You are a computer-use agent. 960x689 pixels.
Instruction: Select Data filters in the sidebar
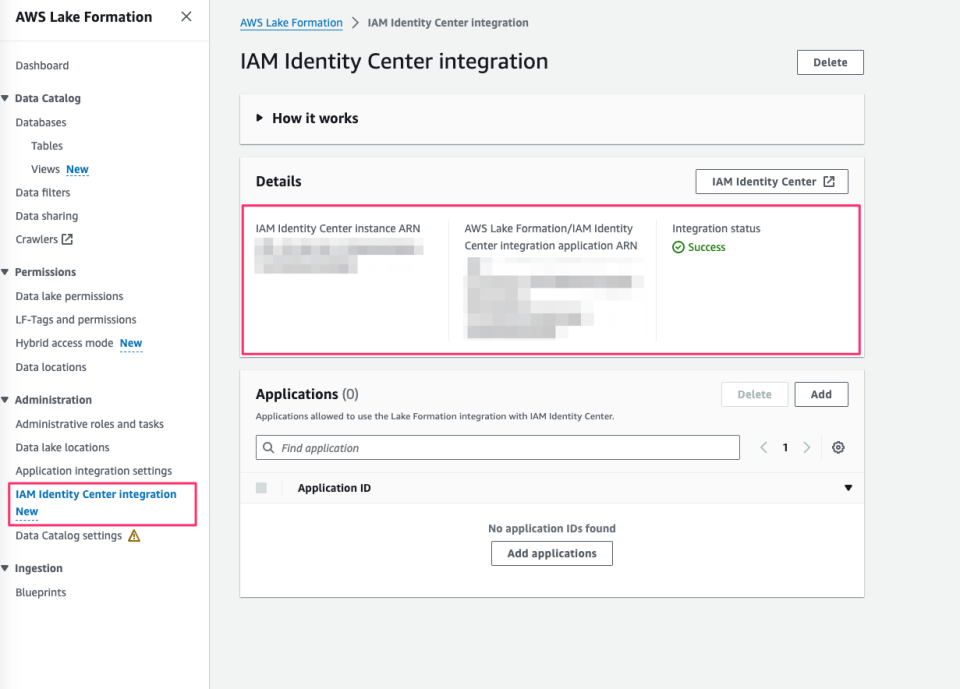click(42, 192)
